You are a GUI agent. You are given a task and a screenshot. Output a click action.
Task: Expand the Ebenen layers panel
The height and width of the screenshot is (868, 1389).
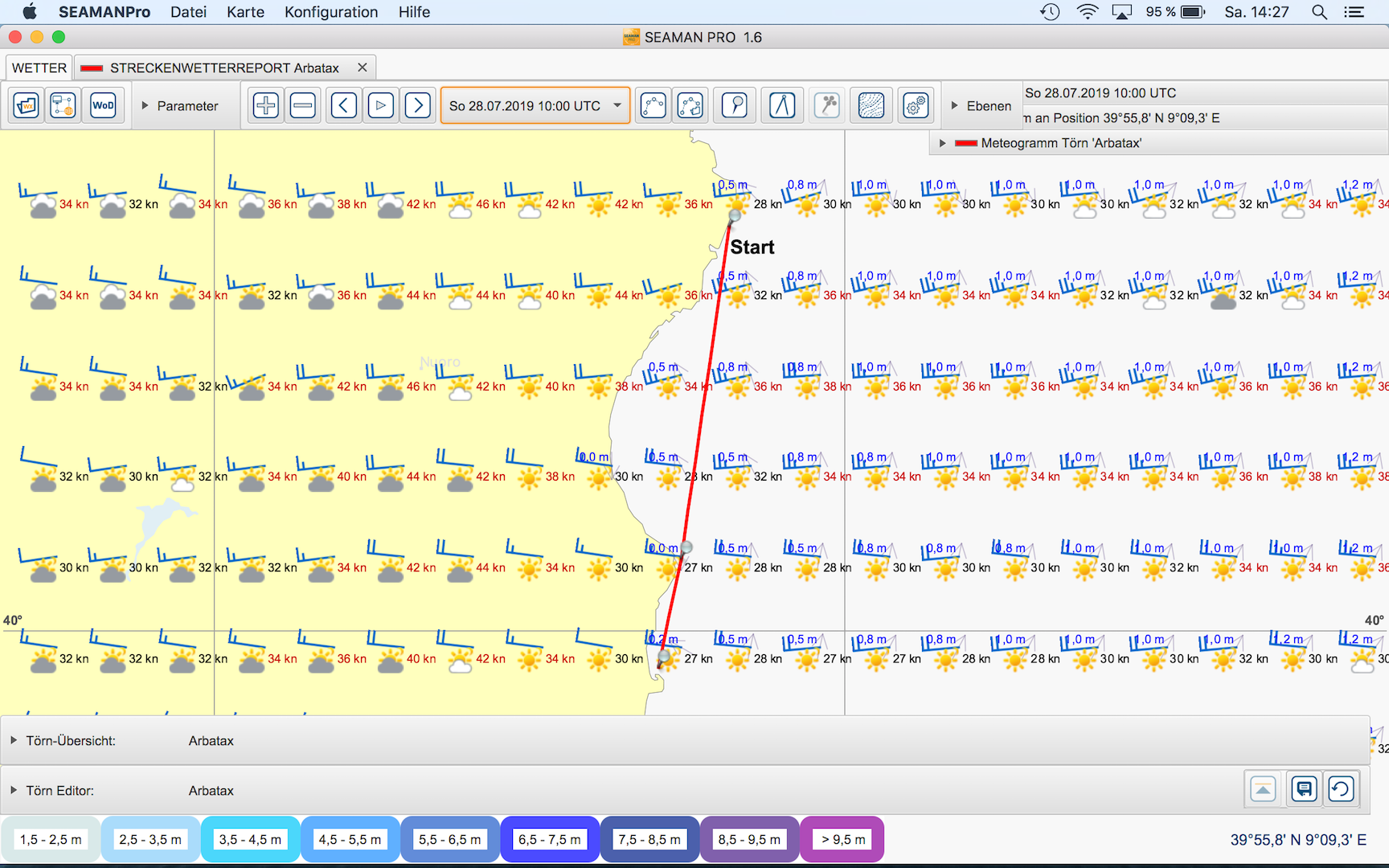[x=955, y=105]
